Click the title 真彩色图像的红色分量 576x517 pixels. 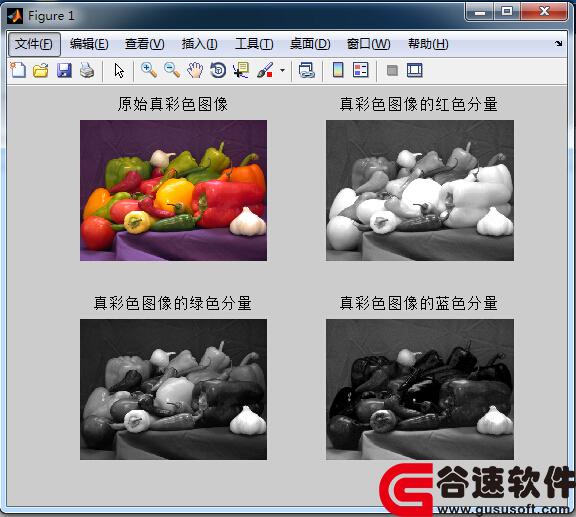click(418, 104)
